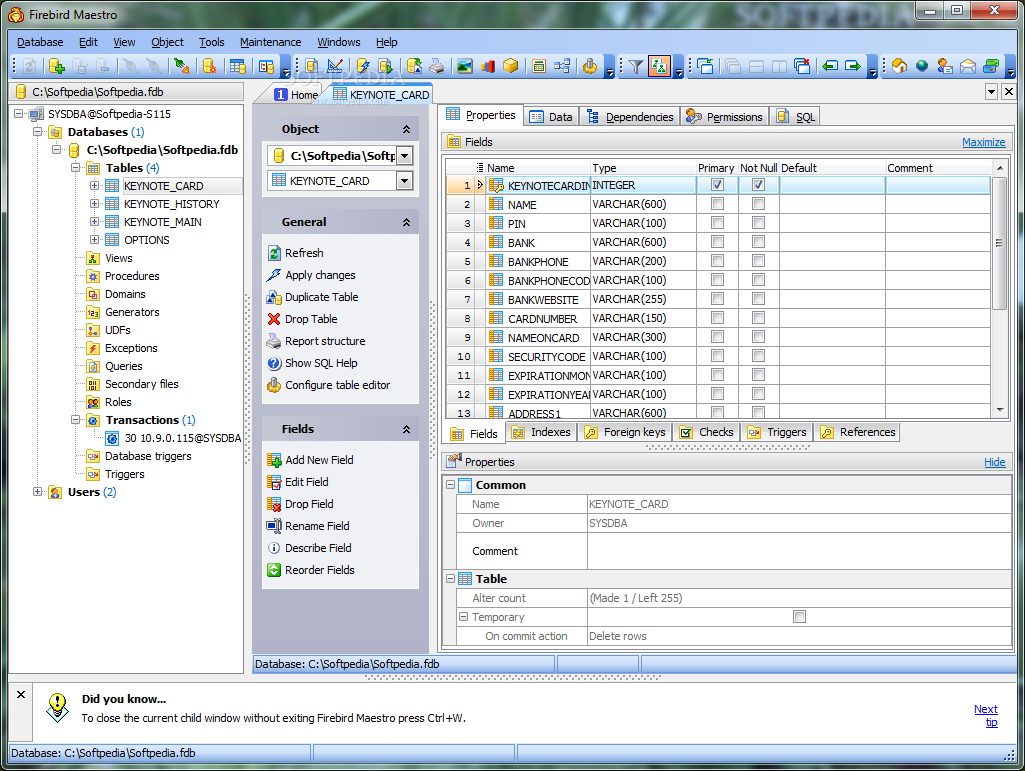Check Not Null for the PIN field
The image size is (1025, 771).
point(758,223)
